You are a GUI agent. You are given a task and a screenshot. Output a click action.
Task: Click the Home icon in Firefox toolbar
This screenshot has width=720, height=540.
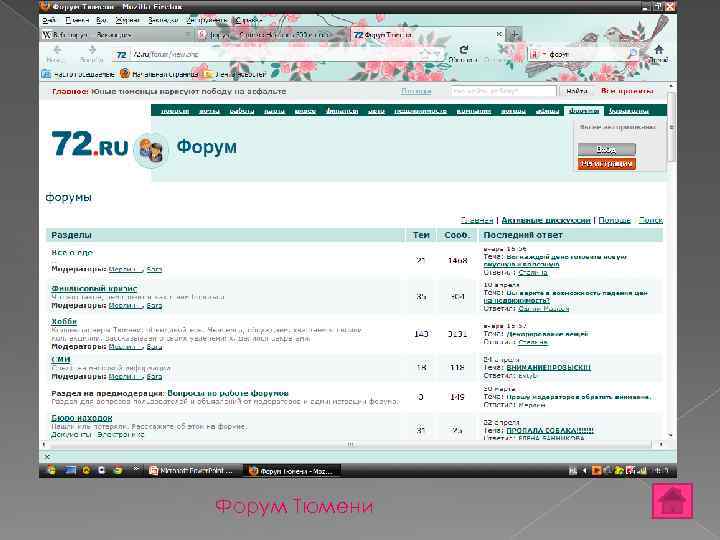coord(658,50)
